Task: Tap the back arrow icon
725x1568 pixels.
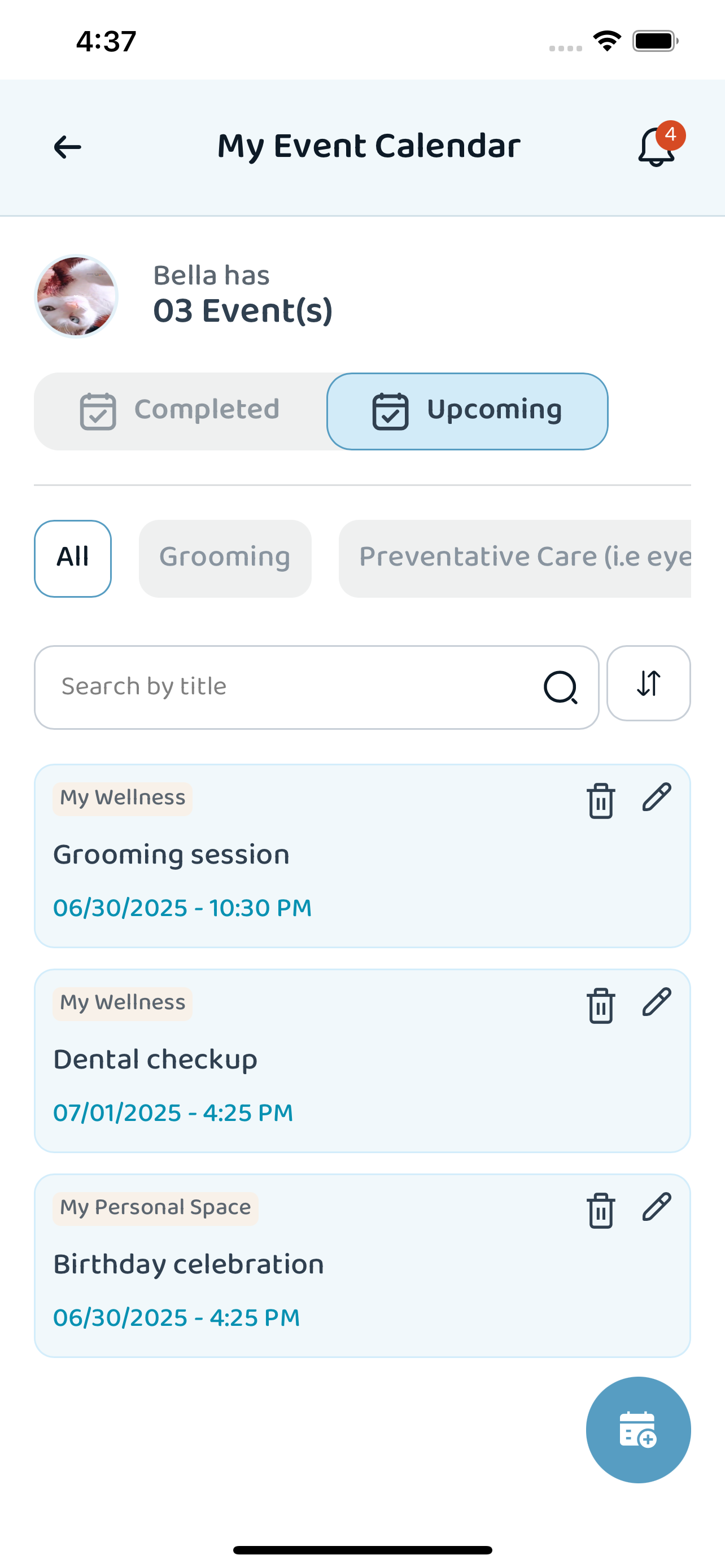Action: point(67,147)
